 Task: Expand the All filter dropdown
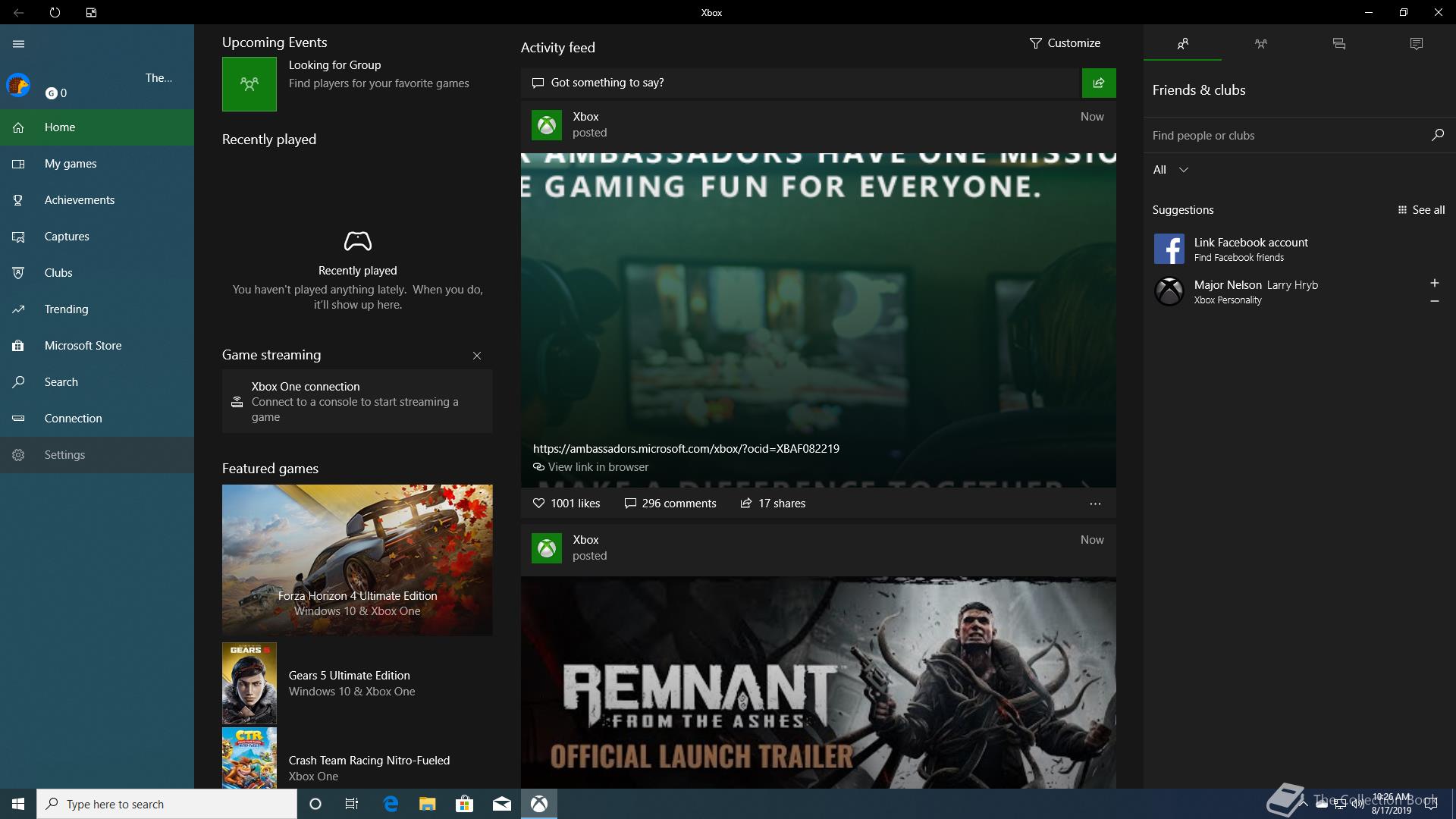(1171, 170)
